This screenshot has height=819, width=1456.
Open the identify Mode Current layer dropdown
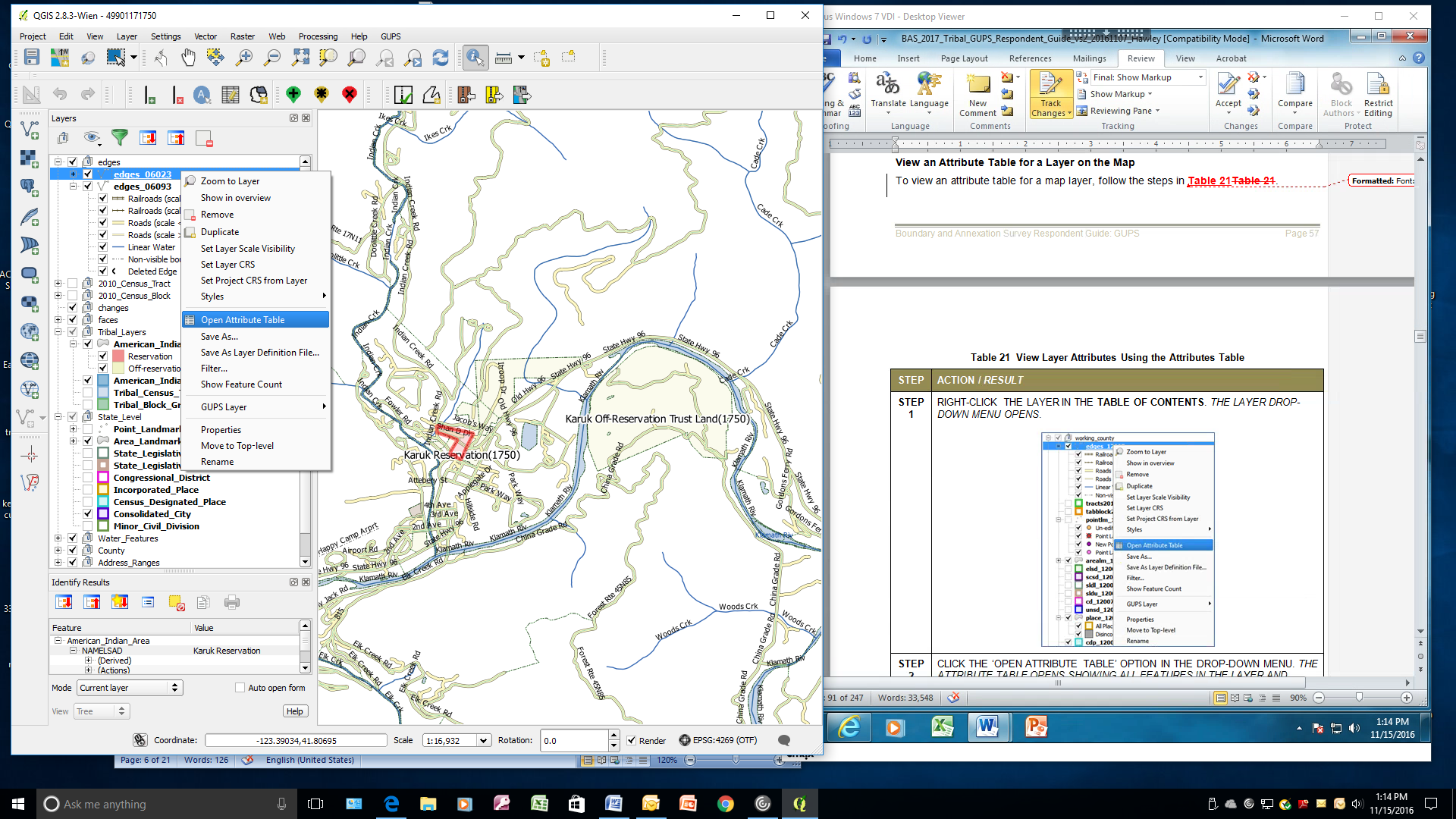(130, 688)
